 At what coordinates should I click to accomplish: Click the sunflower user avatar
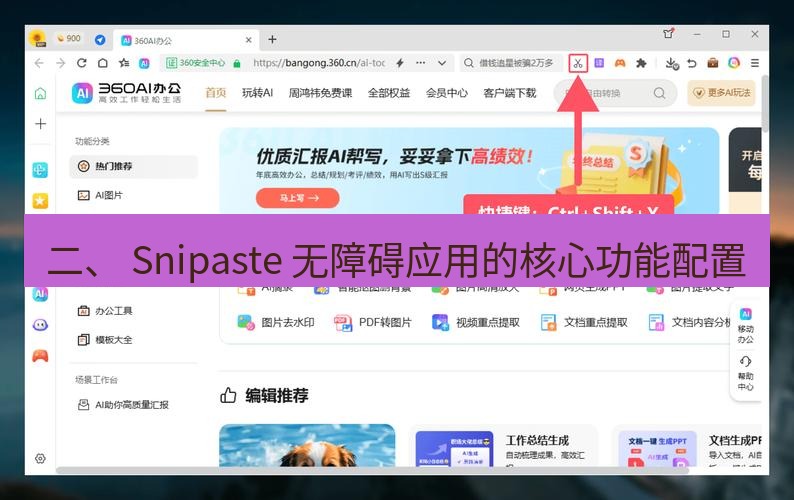[38, 39]
